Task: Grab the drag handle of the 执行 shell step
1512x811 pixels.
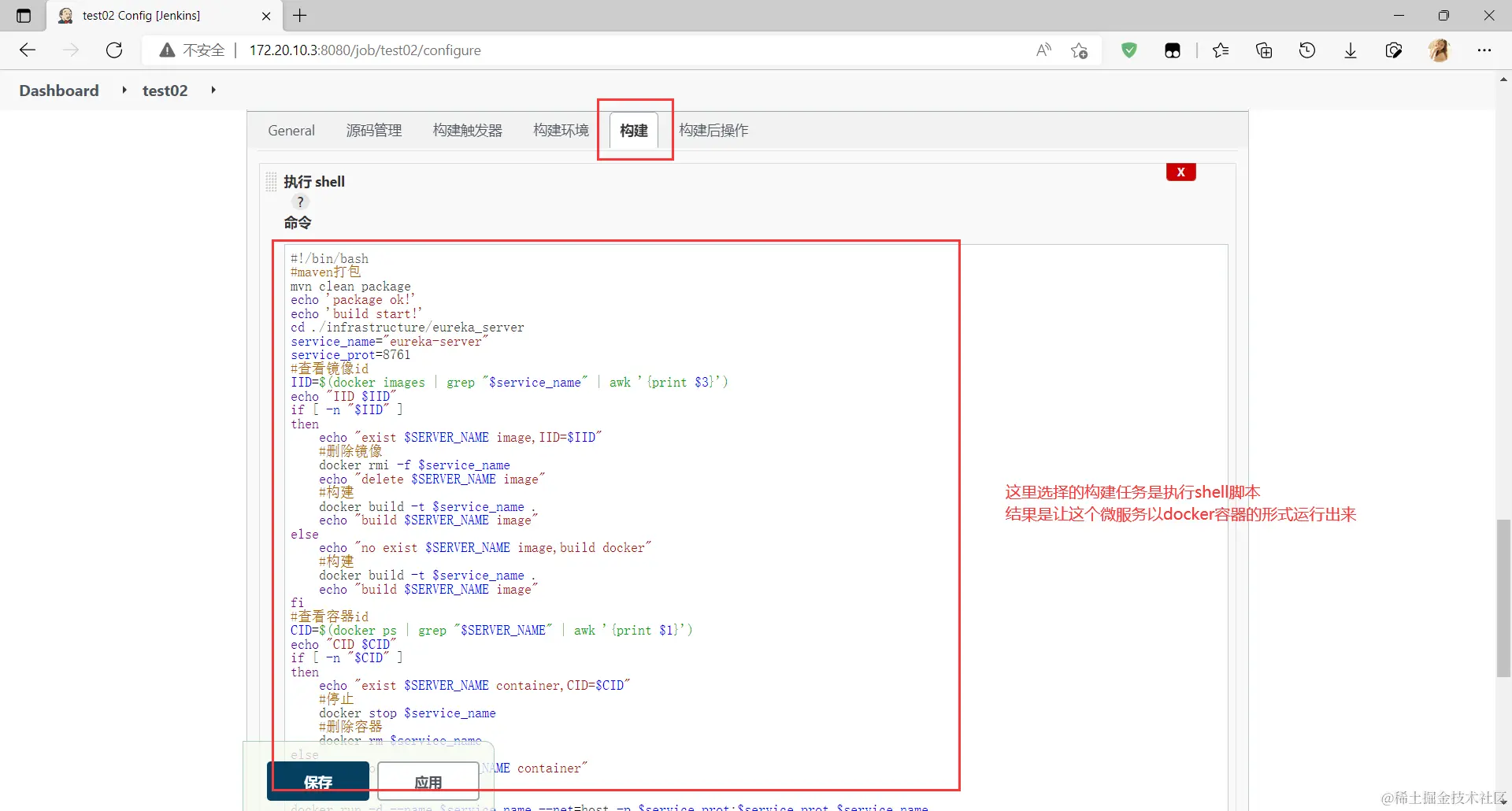Action: (x=271, y=181)
